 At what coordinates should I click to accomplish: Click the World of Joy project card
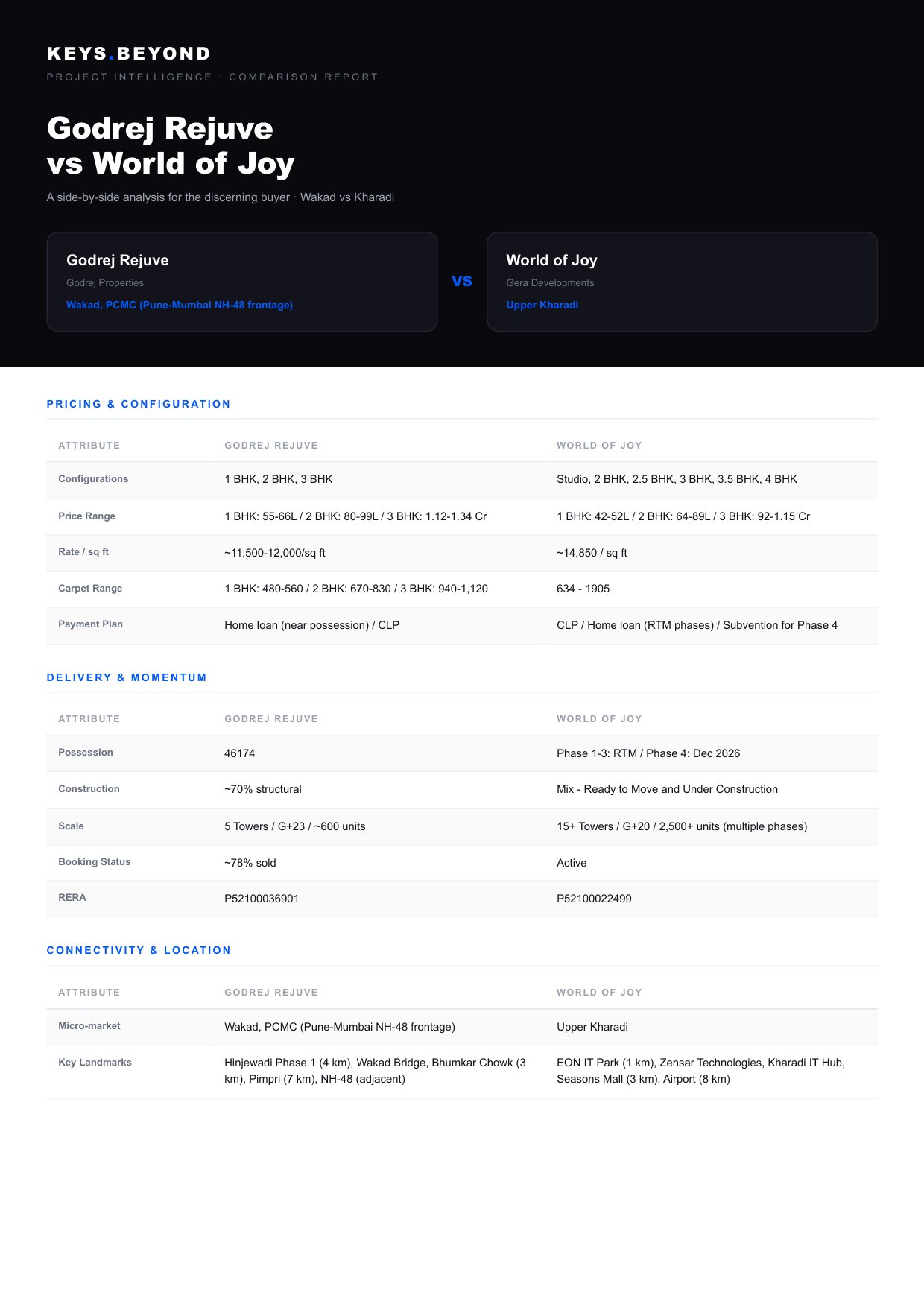[682, 282]
